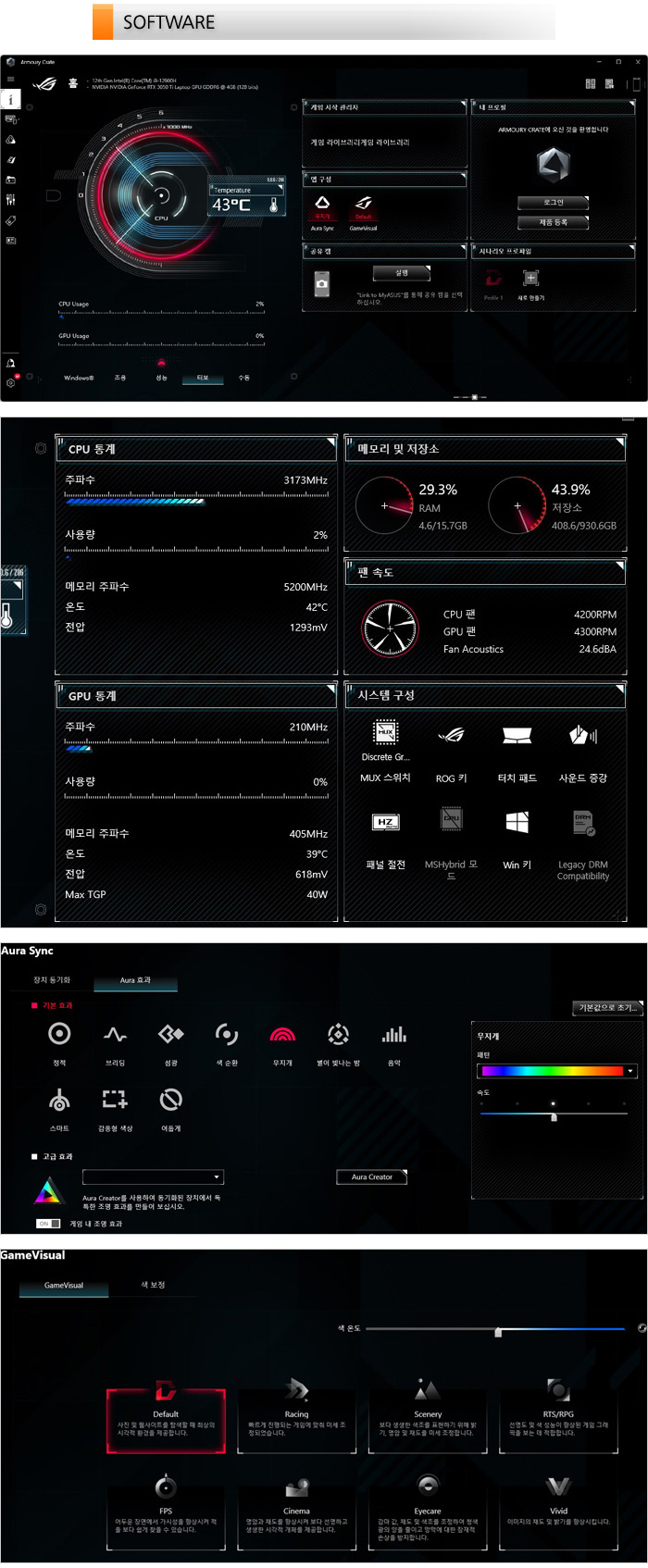Switch to the 수동 manual mode

pyautogui.click(x=244, y=378)
